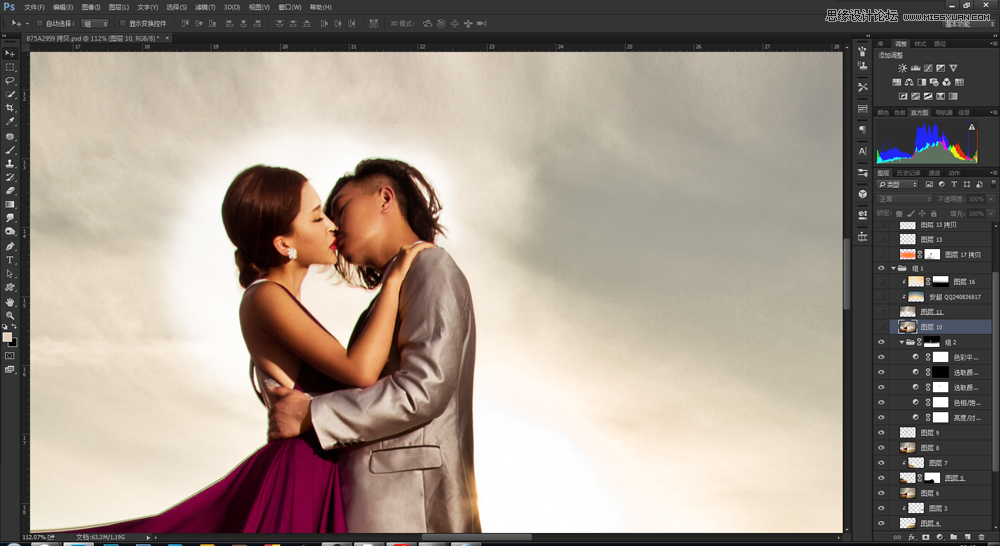Click the background color swatch

13,343
